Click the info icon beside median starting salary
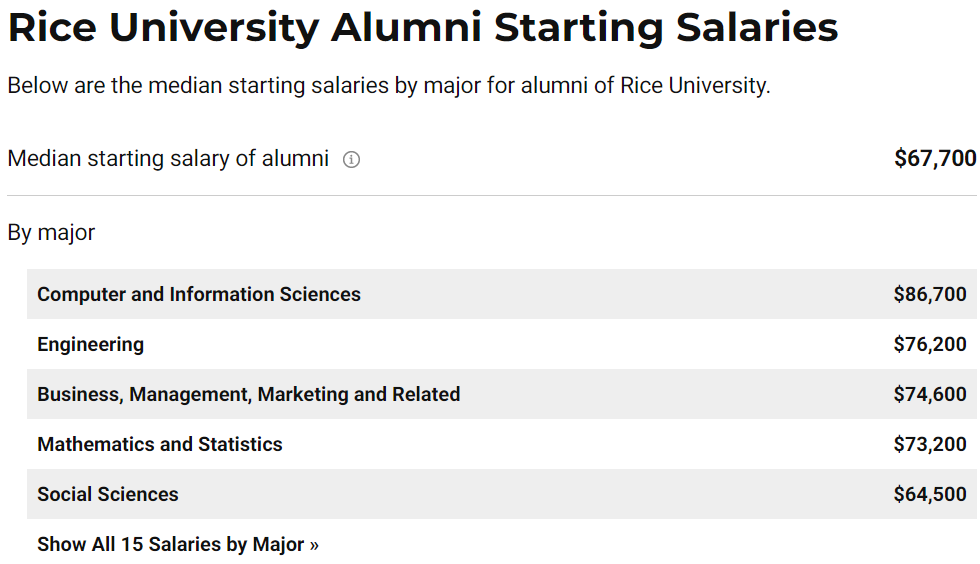 pos(351,160)
